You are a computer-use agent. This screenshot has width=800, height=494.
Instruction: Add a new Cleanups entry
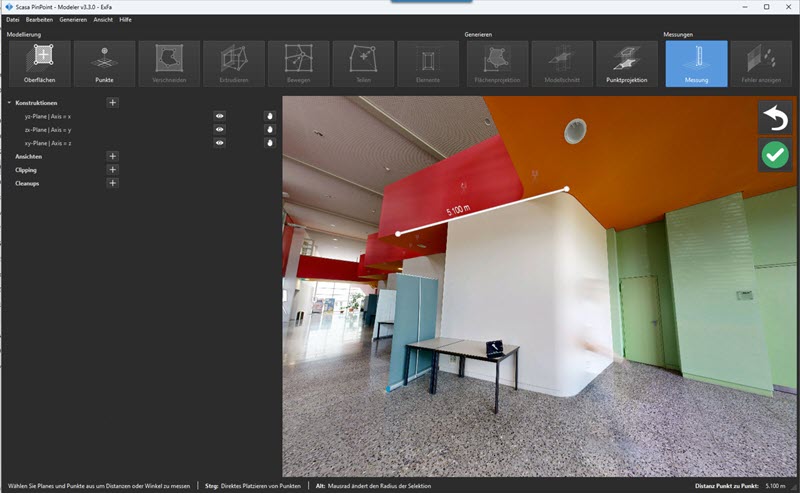coord(113,183)
